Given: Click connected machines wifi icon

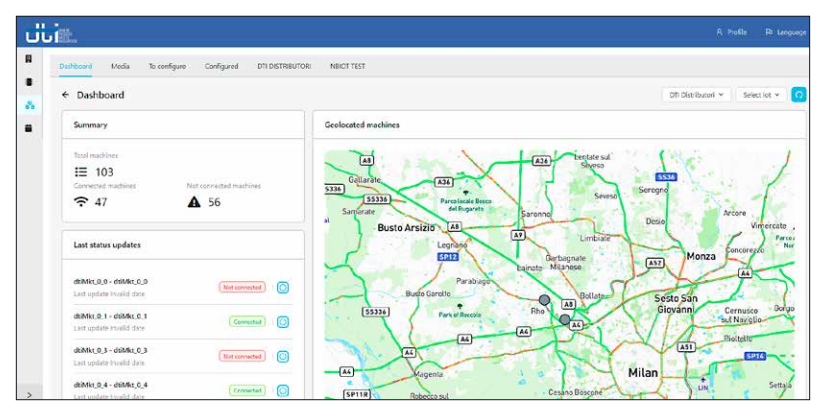Looking at the screenshot, I should tap(81, 202).
